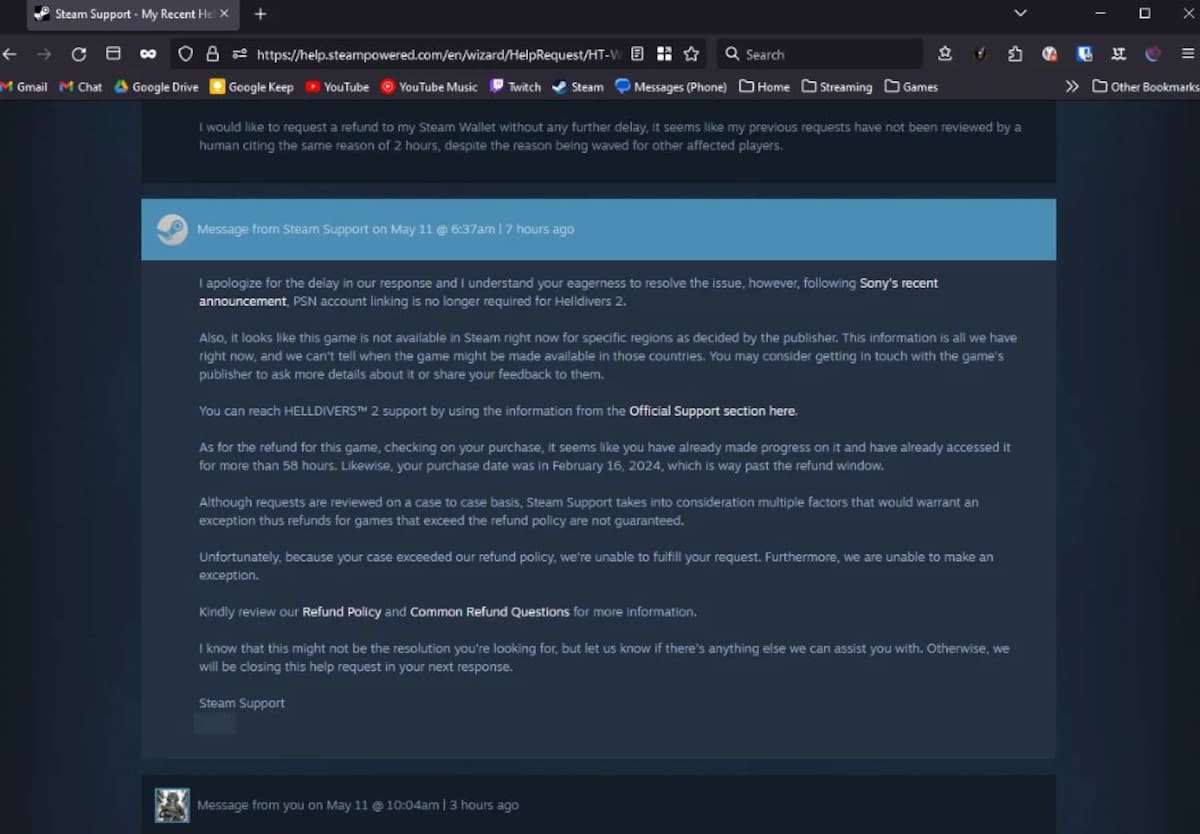
Task: Click the red-and-white round extension icon
Action: [x=1049, y=54]
